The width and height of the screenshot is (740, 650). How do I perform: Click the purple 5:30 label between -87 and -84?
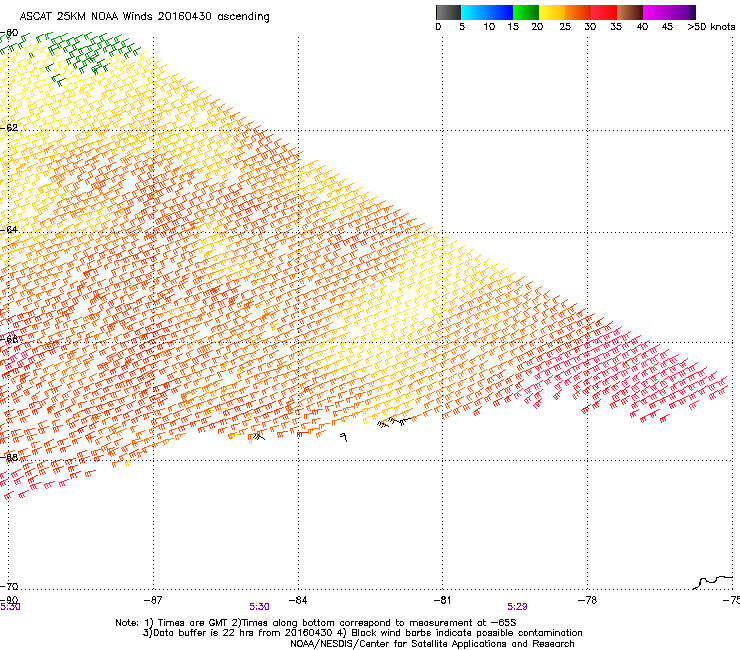(259, 607)
